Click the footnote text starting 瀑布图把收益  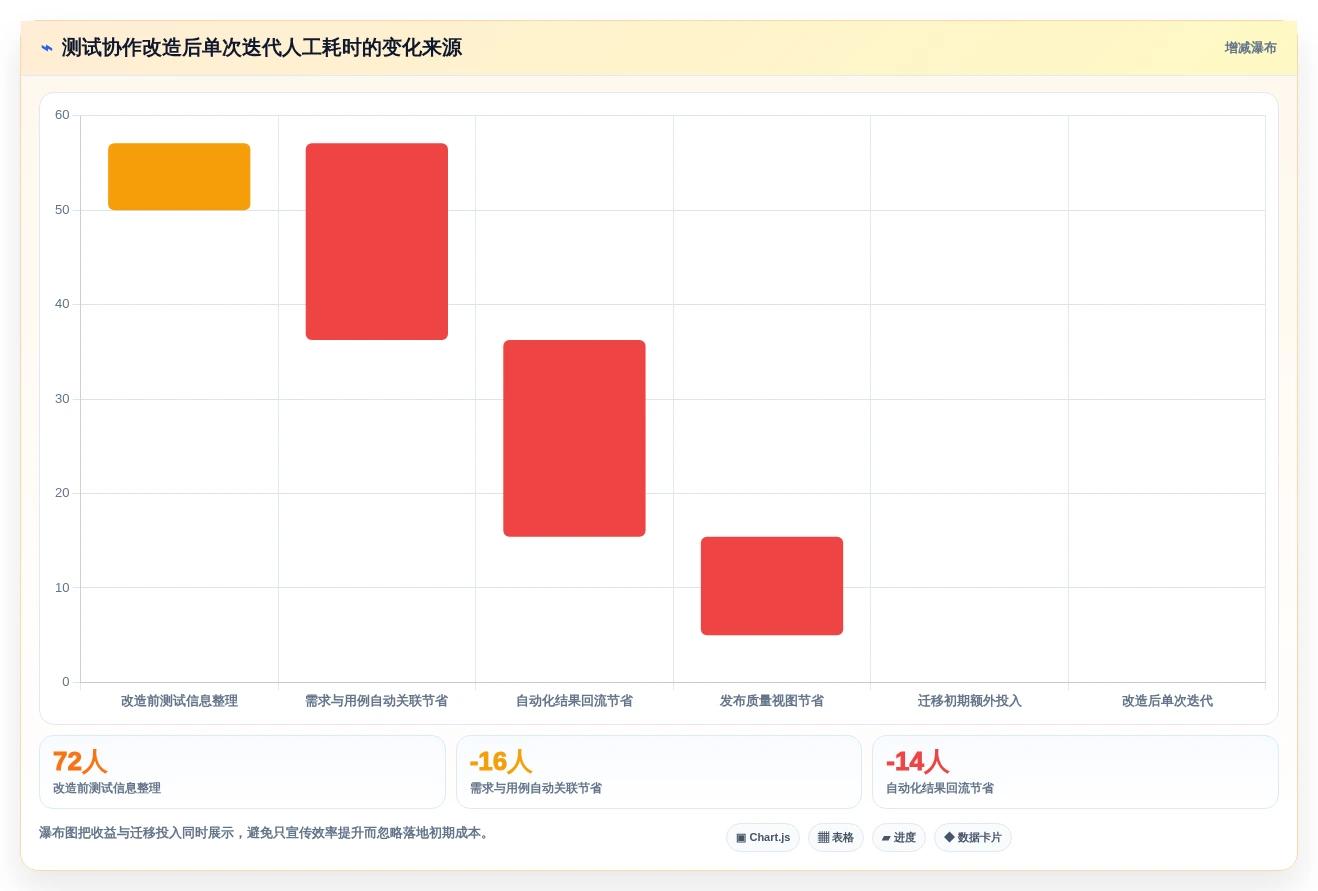tap(266, 833)
